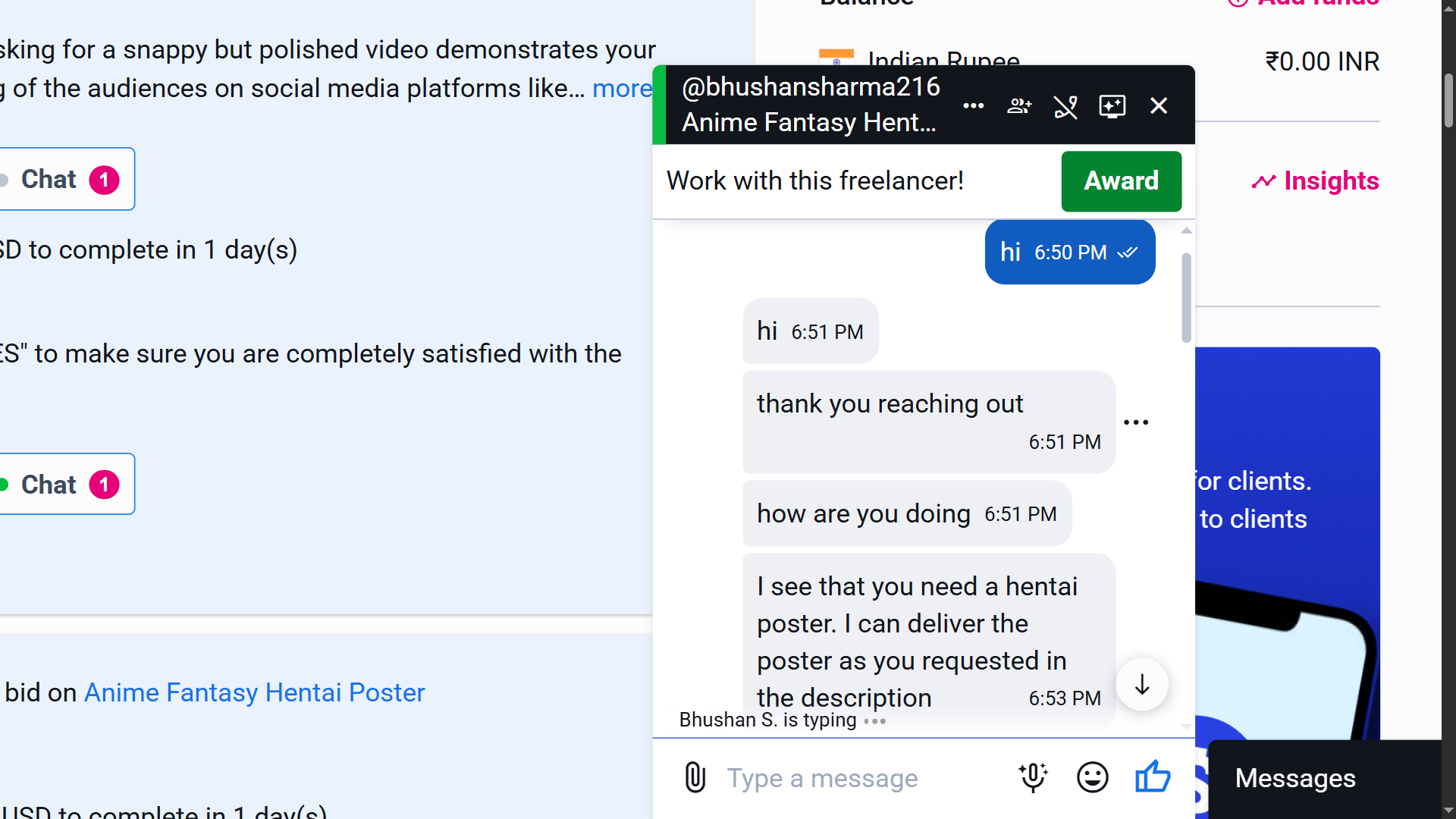Click the lower Chat button with green dot
The image size is (1456, 819).
coord(65,485)
